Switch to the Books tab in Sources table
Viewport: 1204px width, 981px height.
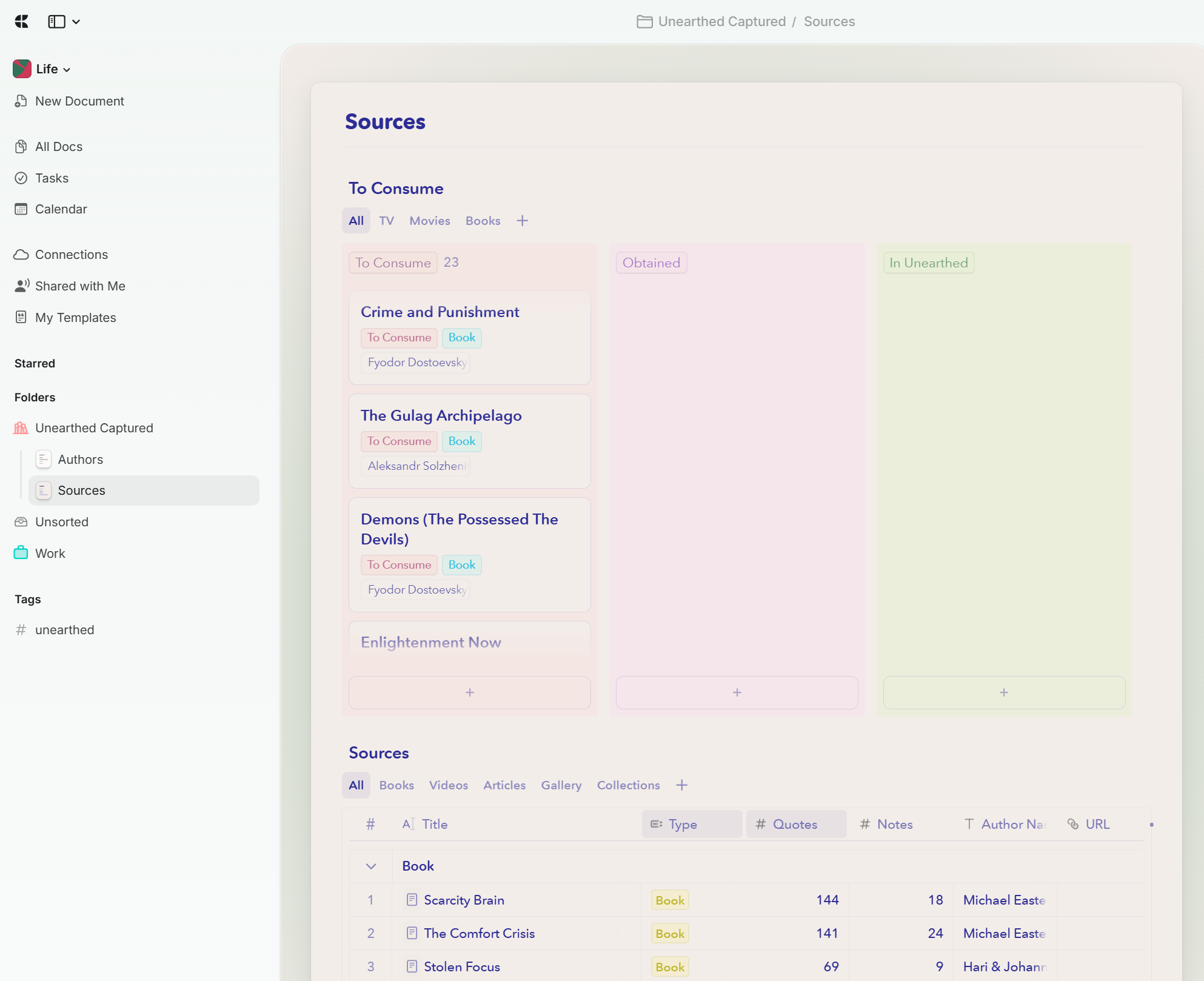pos(396,785)
